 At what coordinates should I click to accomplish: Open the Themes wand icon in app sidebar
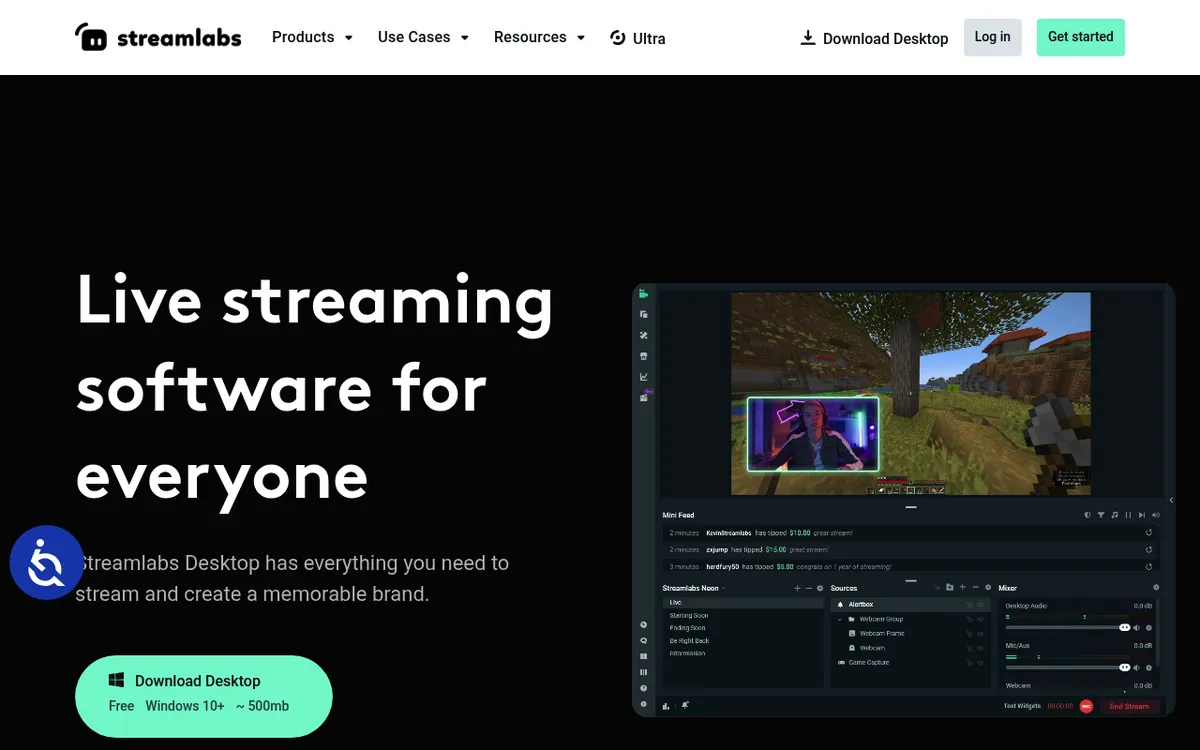pyautogui.click(x=644, y=335)
